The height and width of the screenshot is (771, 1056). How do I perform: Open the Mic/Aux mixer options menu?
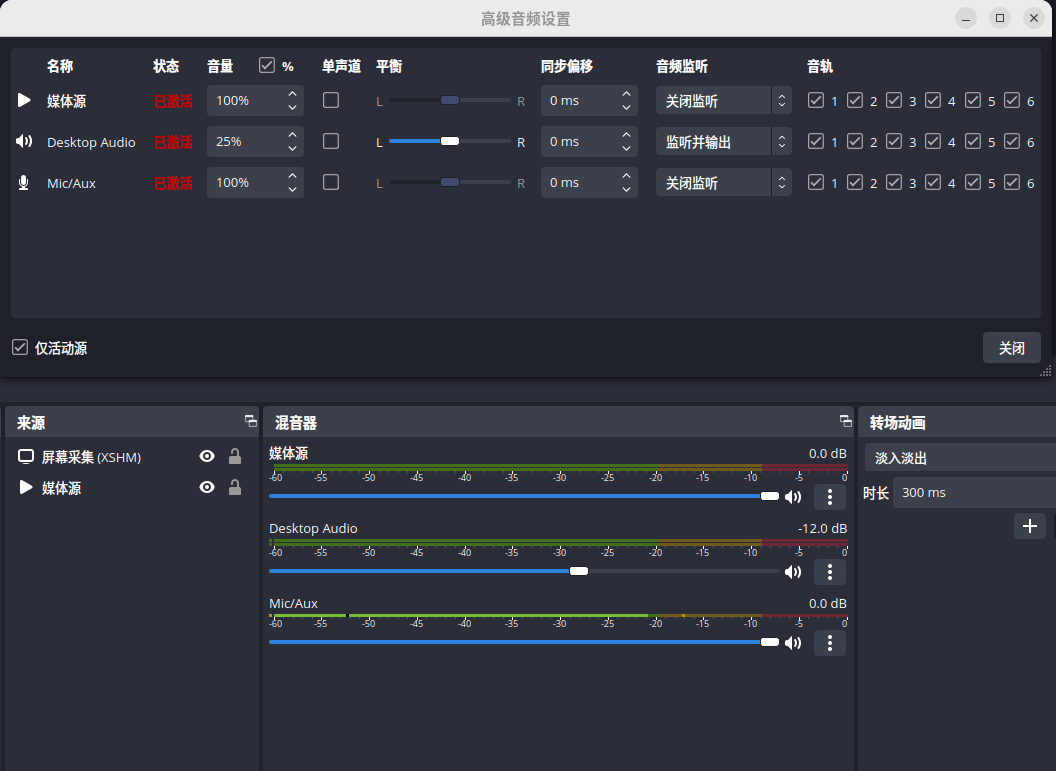coord(830,642)
